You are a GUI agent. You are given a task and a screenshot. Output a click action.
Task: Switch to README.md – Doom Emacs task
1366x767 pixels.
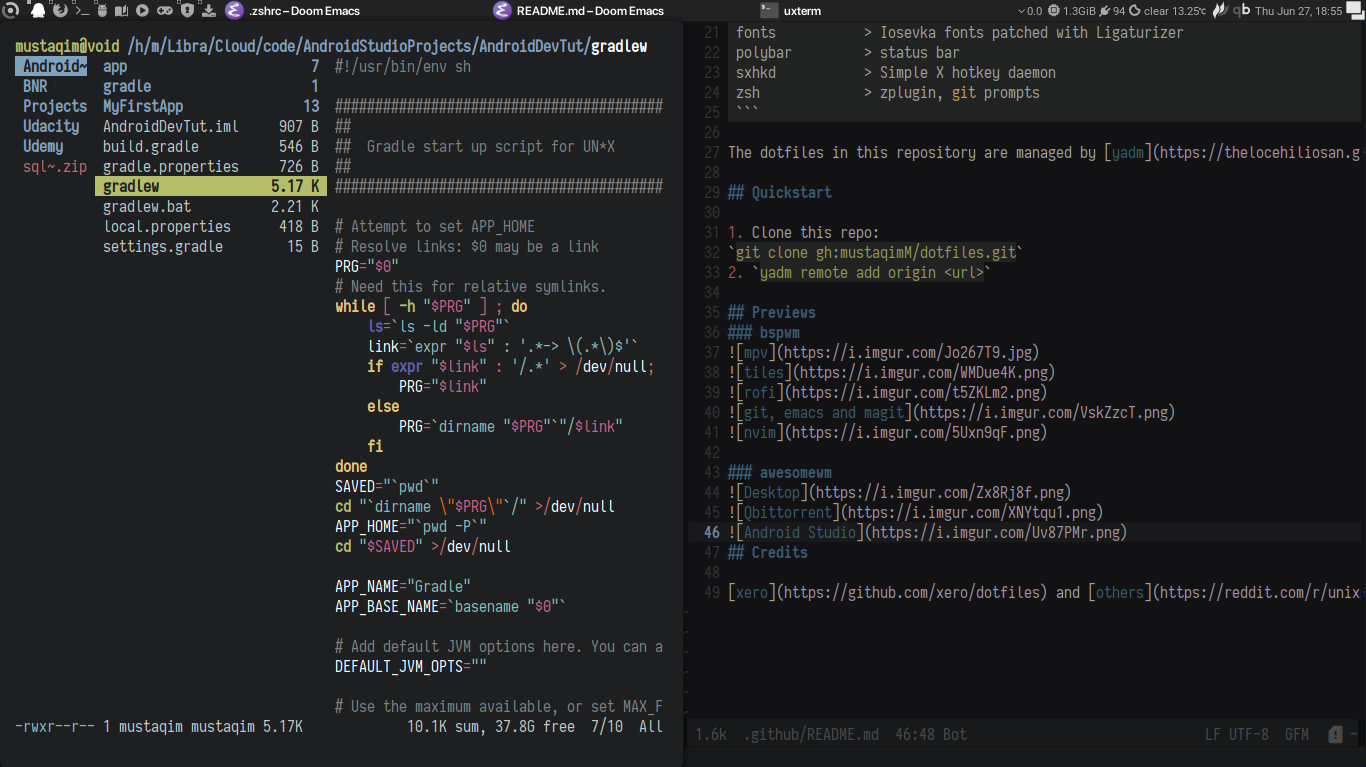(x=578, y=11)
